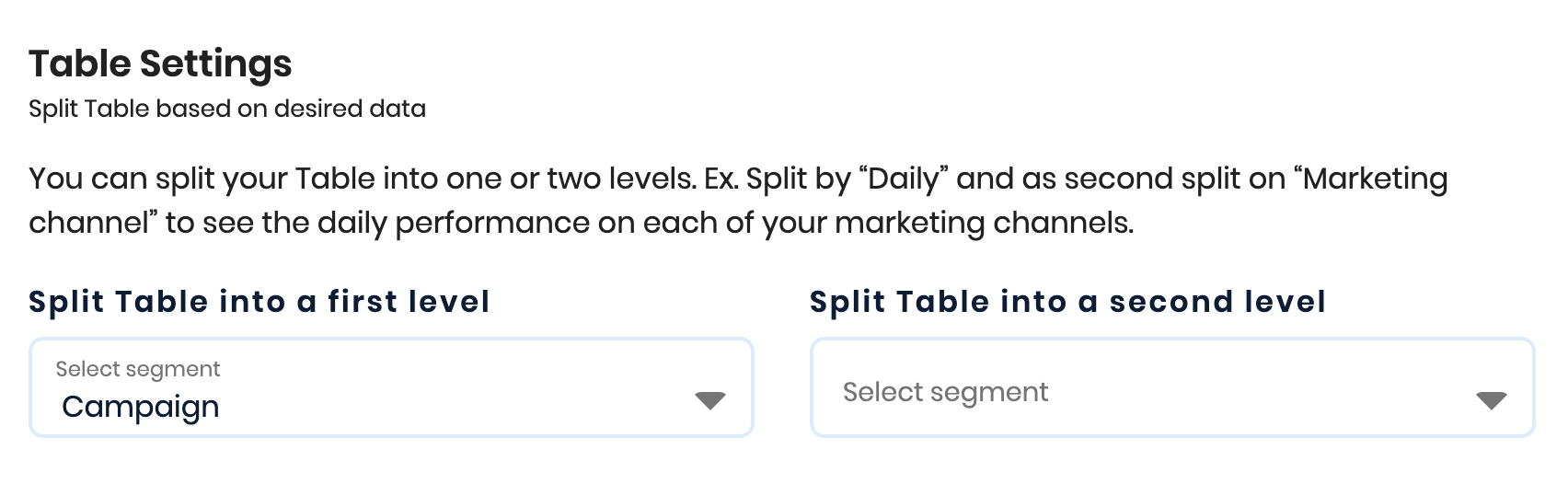The height and width of the screenshot is (484, 1568).
Task: Click the word "channel" starting the second description line
Action: (88, 223)
